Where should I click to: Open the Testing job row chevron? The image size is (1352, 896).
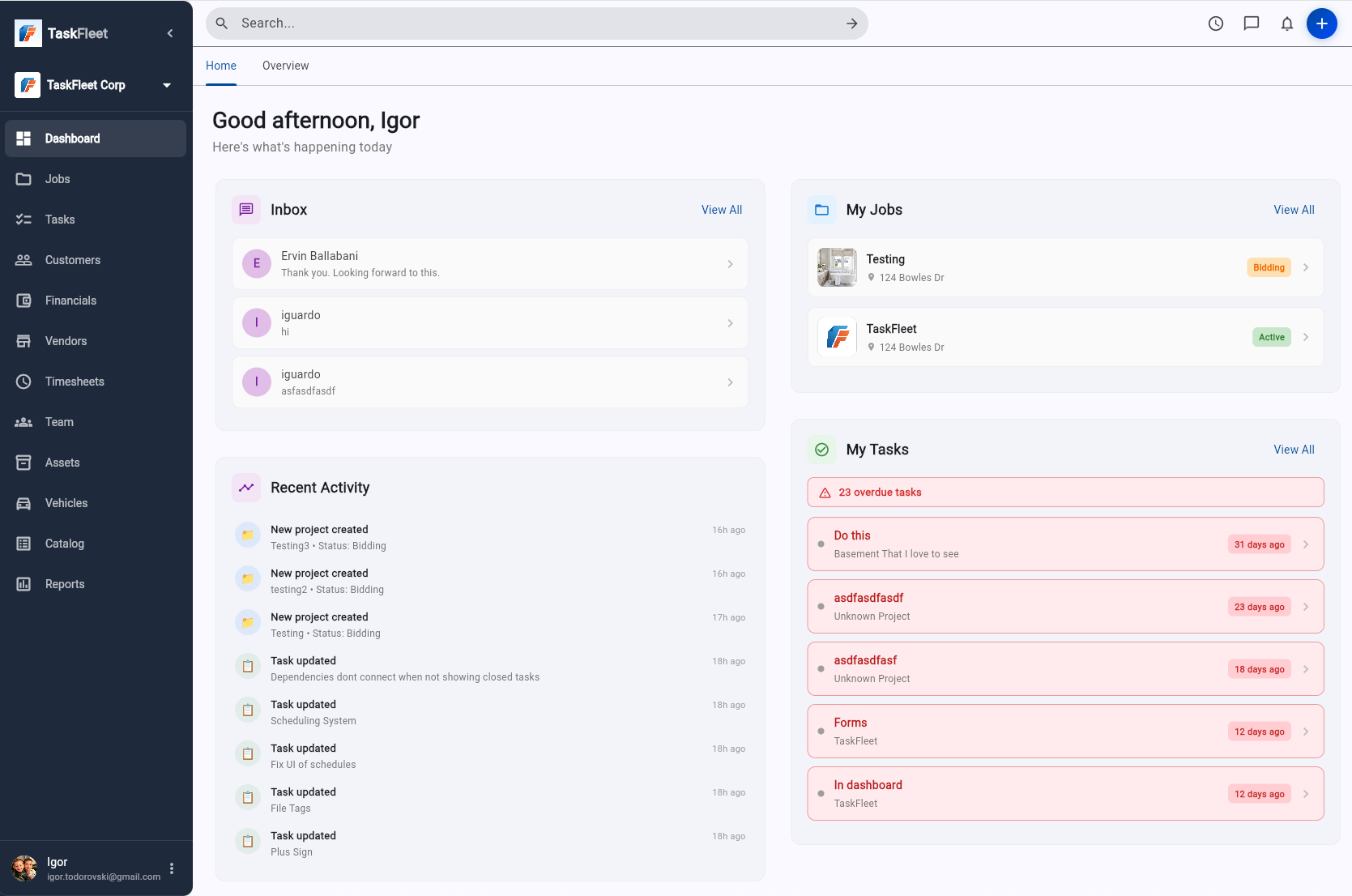pyautogui.click(x=1306, y=267)
